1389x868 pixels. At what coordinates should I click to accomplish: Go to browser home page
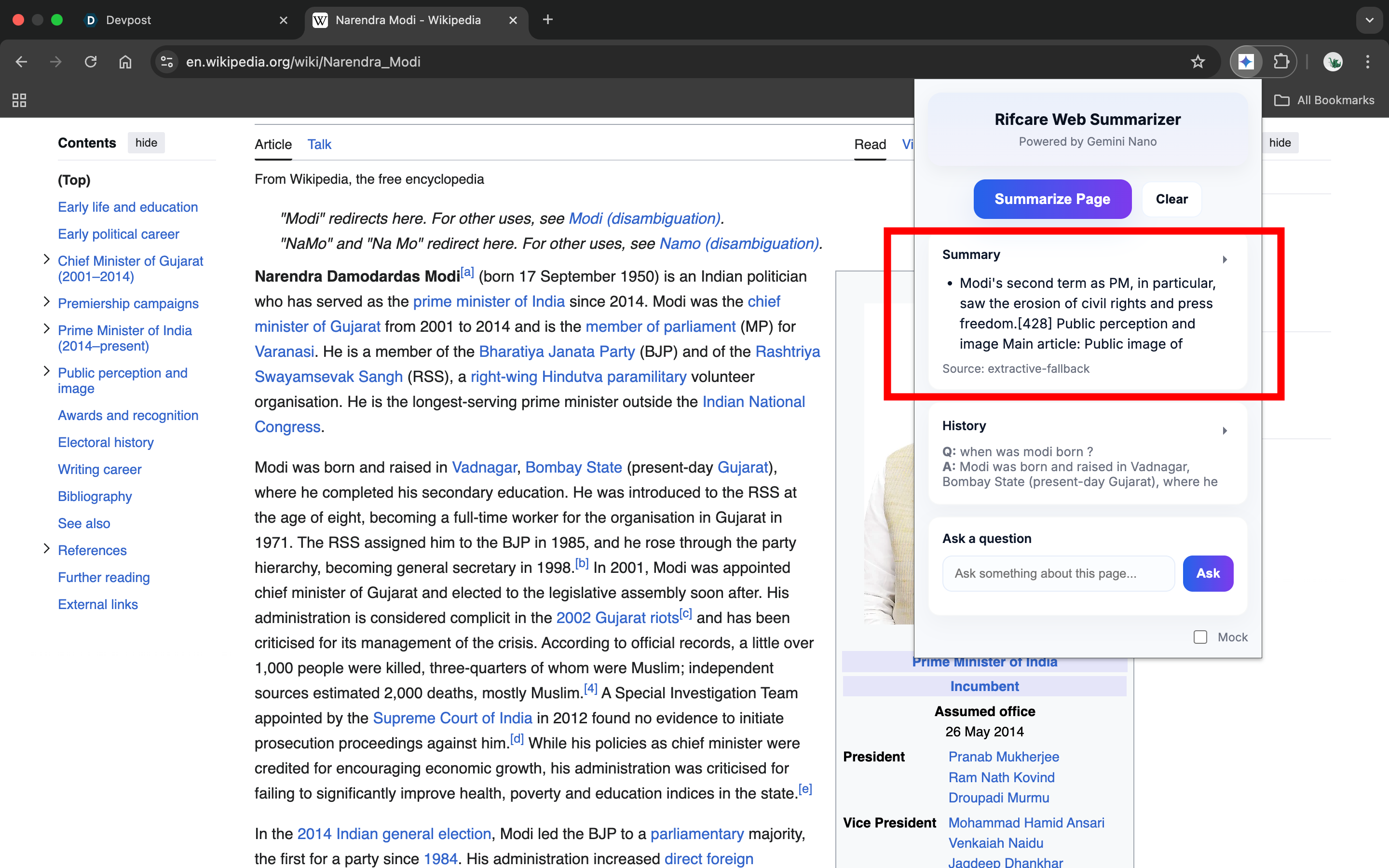[x=125, y=61]
